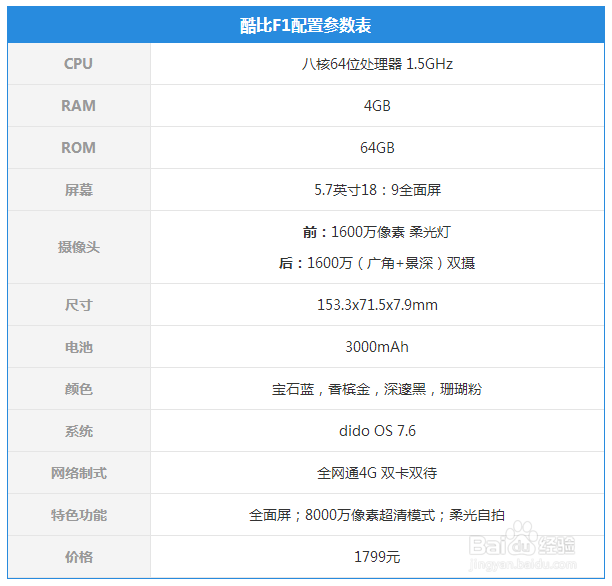The height and width of the screenshot is (586, 612).
Task: Click the CPU row label
Action: [78, 64]
